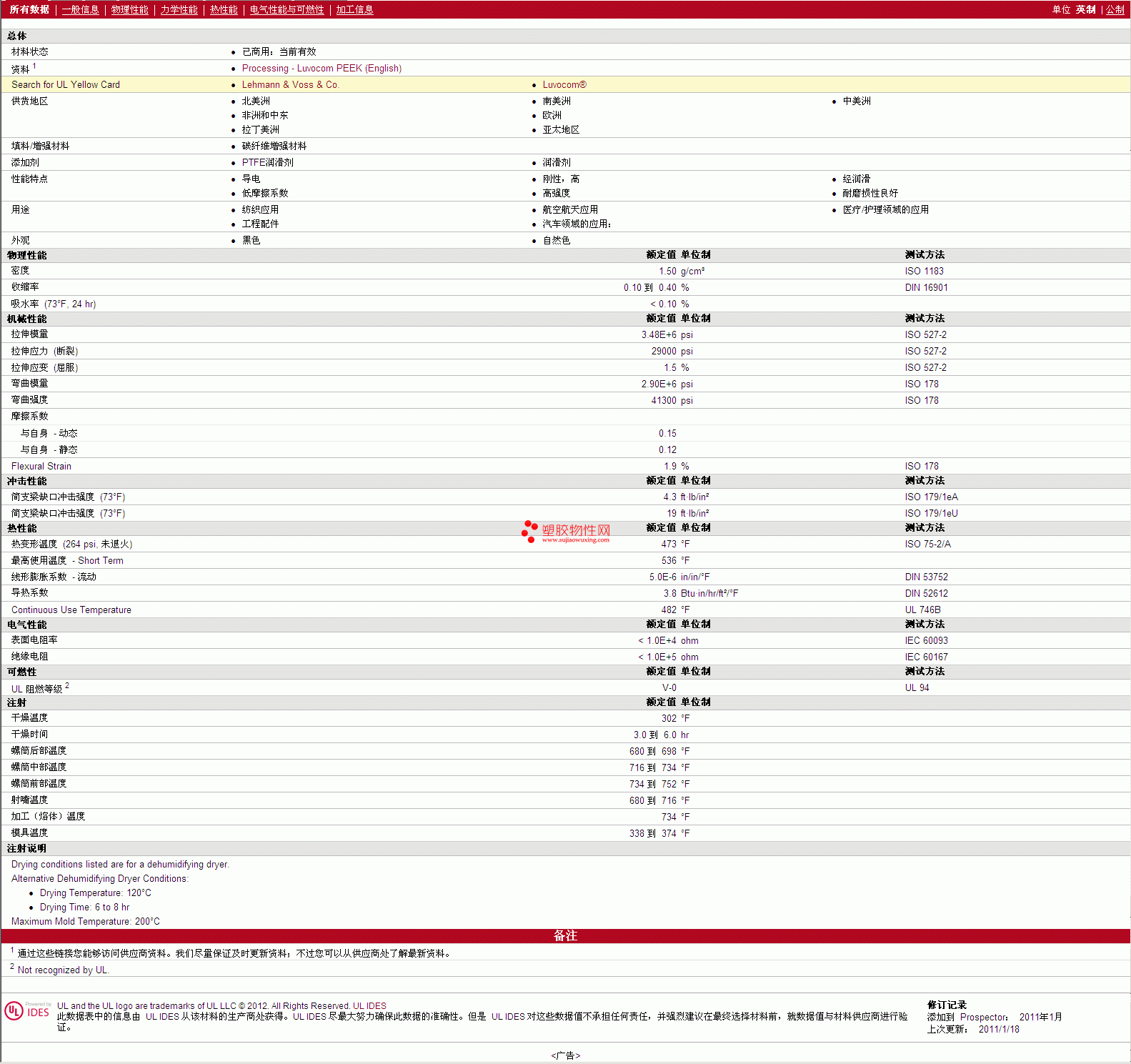Click the 亚太地区 supply region entry

(561, 130)
